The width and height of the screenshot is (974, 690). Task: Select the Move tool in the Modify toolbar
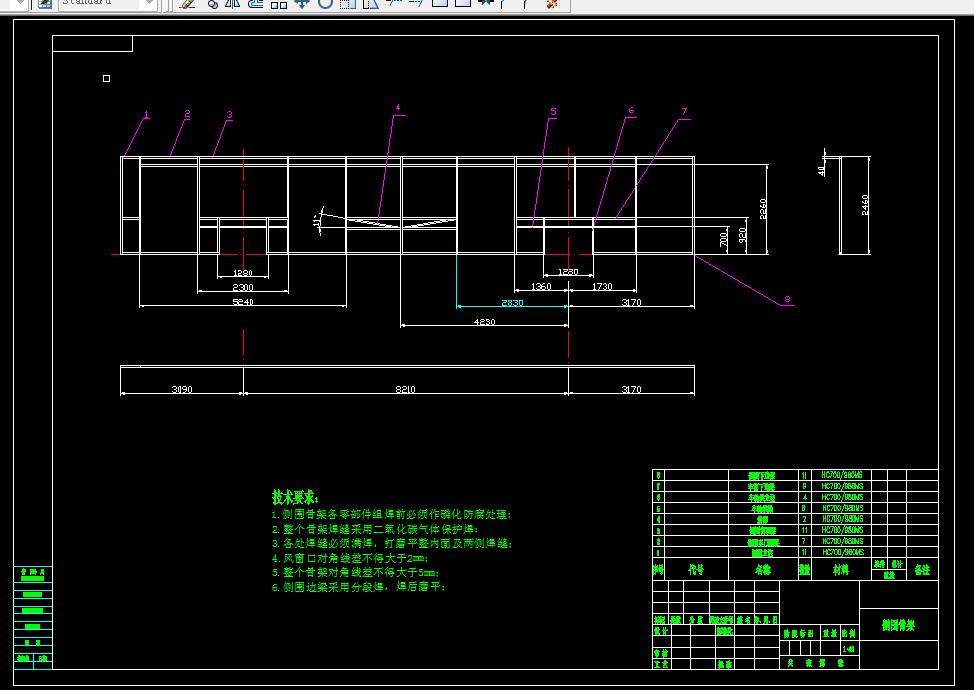302,3
